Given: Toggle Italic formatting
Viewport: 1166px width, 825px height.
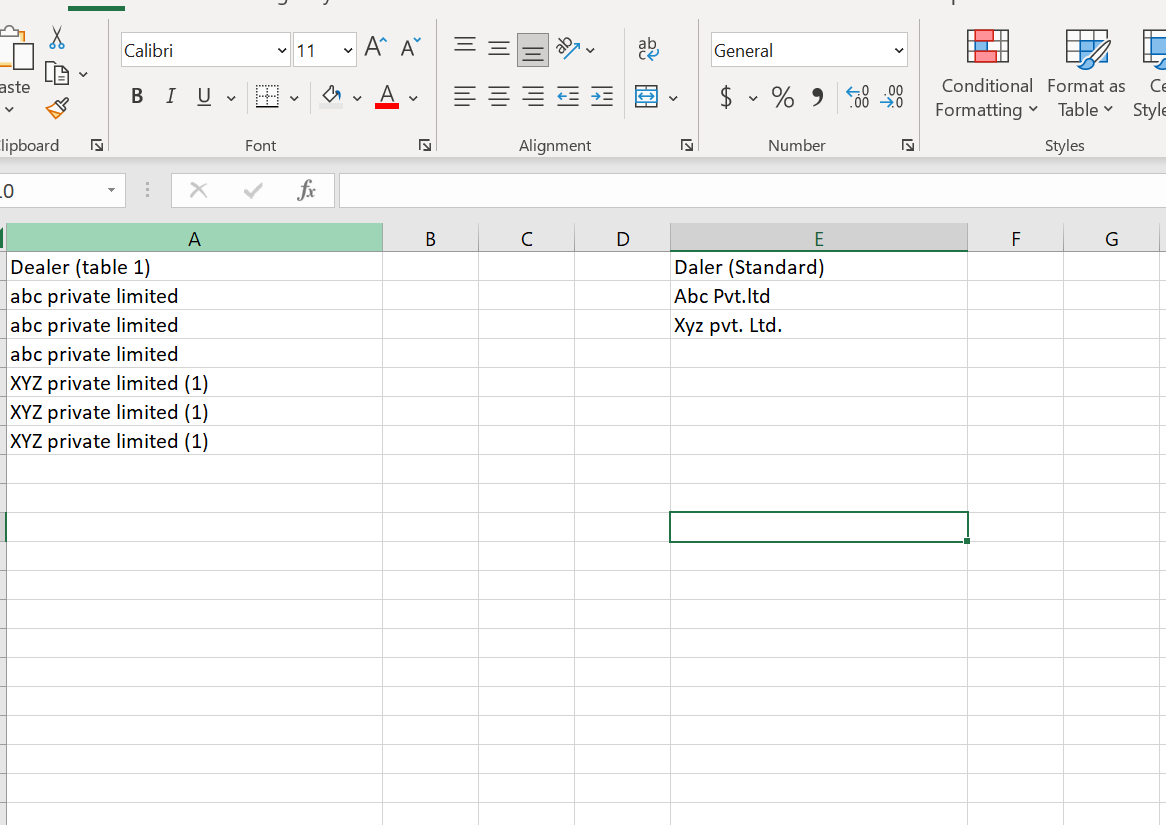Looking at the screenshot, I should coord(171,96).
